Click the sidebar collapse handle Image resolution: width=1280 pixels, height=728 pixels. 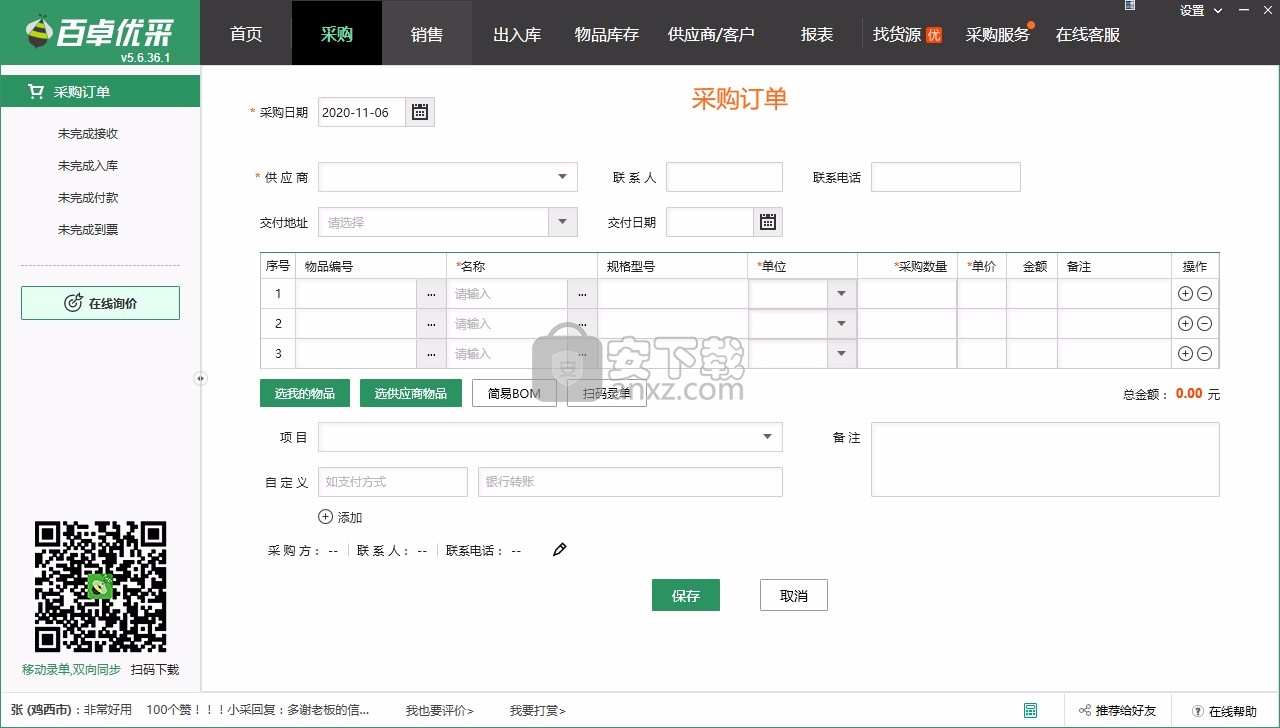200,378
